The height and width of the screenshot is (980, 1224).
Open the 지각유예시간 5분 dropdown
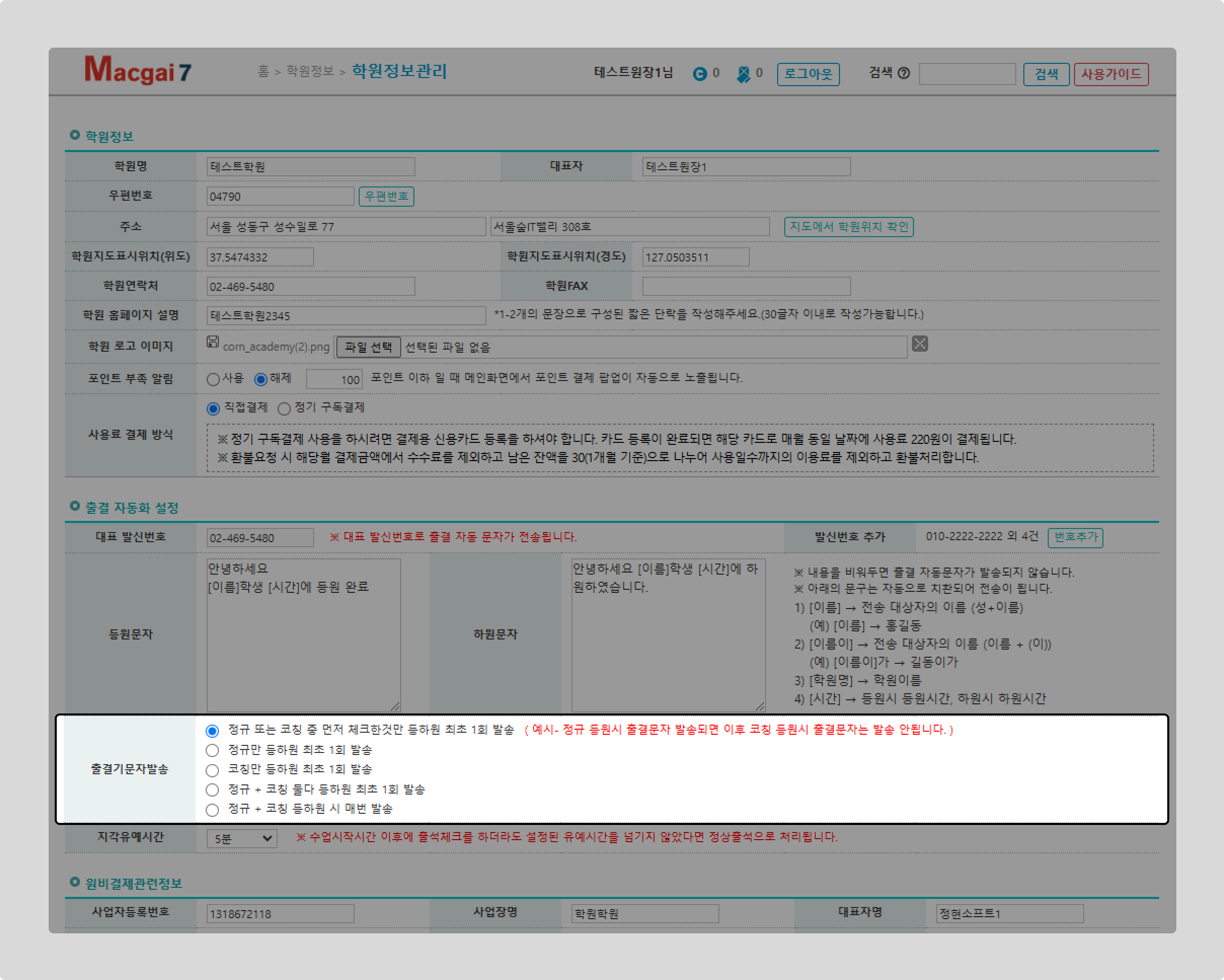[242, 838]
